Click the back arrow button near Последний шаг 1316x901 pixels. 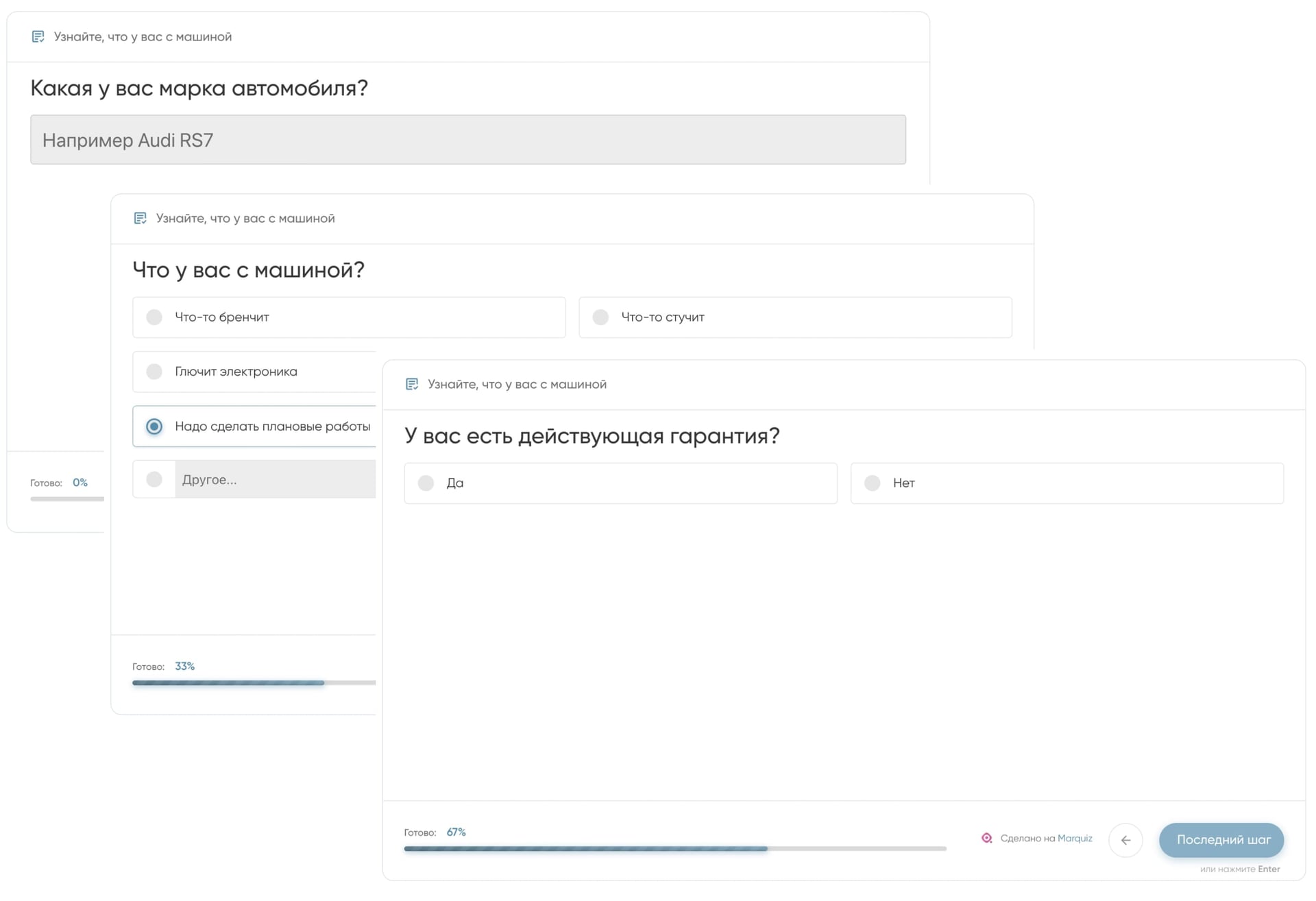click(x=1126, y=840)
